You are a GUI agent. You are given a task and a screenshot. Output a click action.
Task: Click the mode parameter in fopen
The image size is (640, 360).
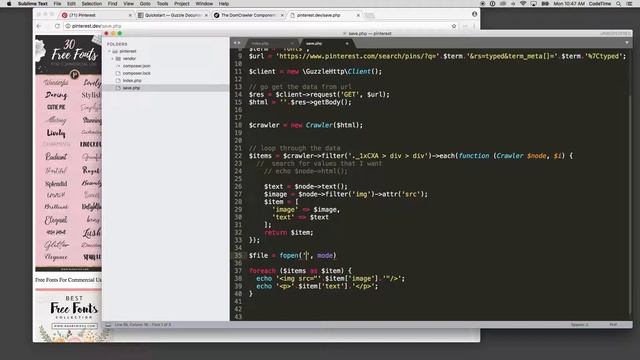(x=324, y=256)
